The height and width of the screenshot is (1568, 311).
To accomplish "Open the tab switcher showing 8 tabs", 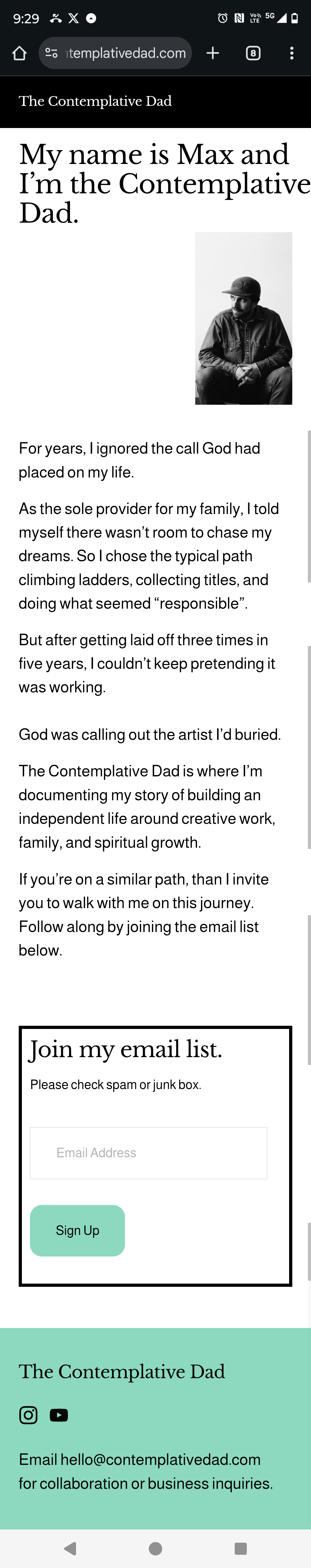I will (x=253, y=54).
